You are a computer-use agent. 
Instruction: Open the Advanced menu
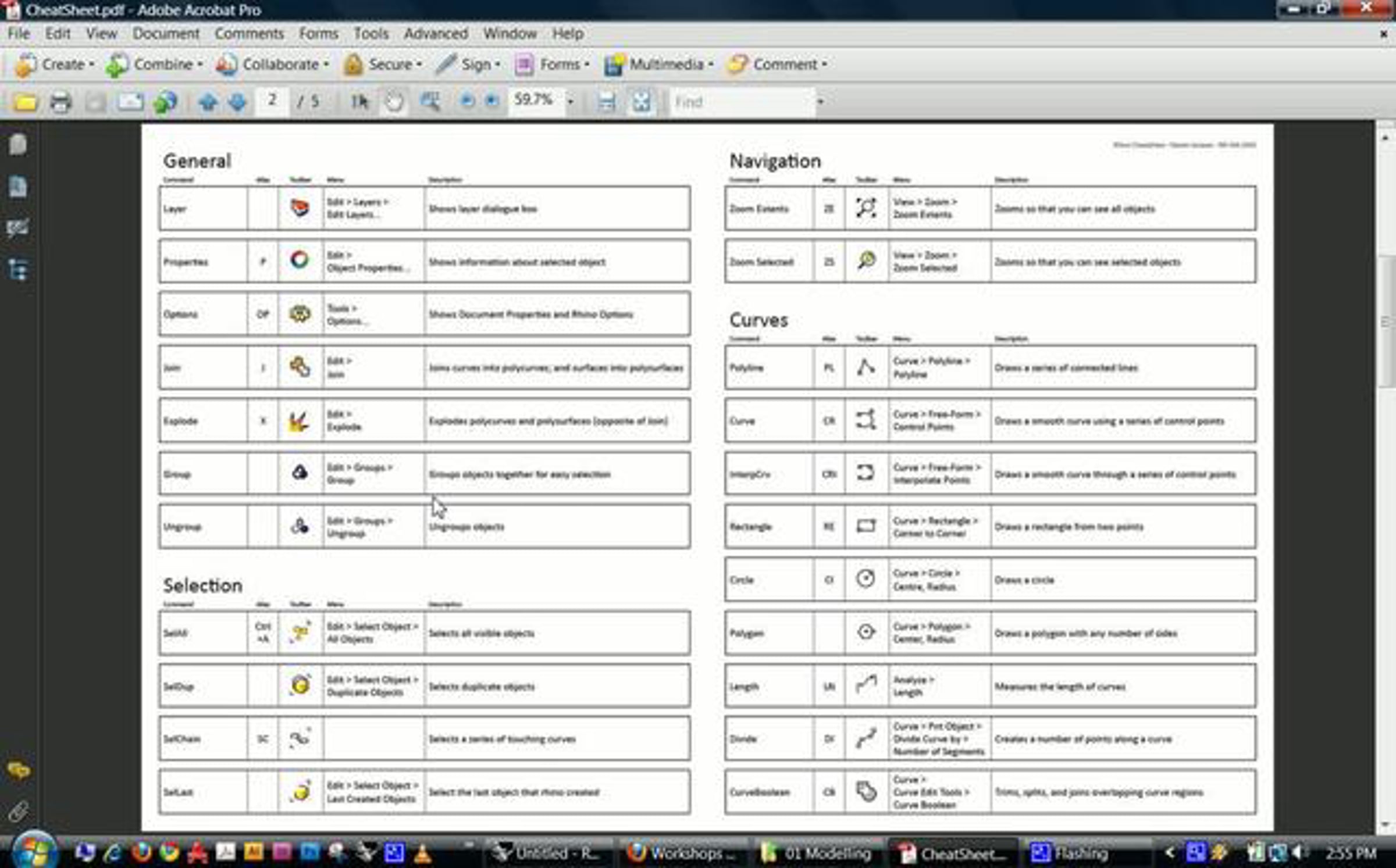pyautogui.click(x=436, y=34)
